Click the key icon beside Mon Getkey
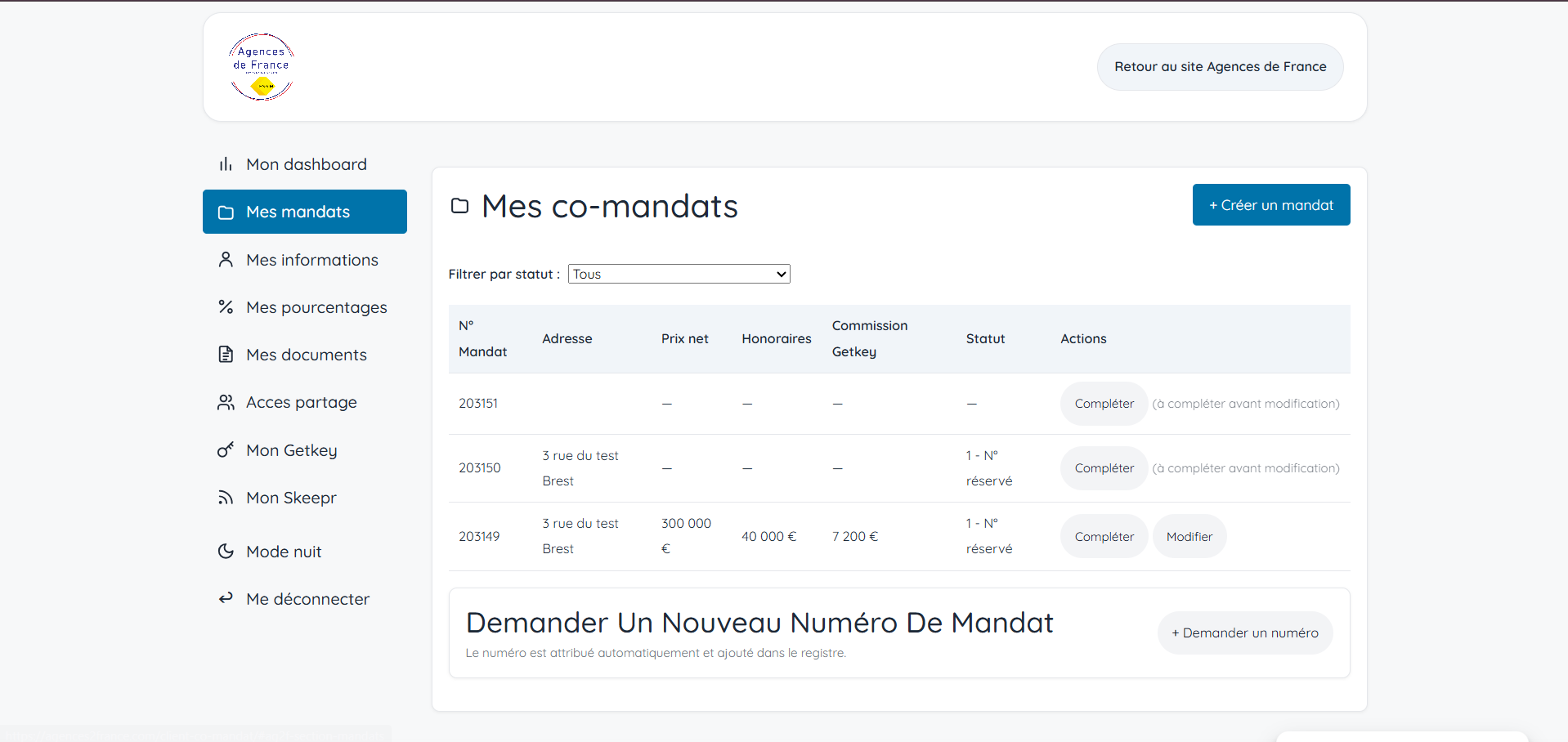 pyautogui.click(x=226, y=450)
